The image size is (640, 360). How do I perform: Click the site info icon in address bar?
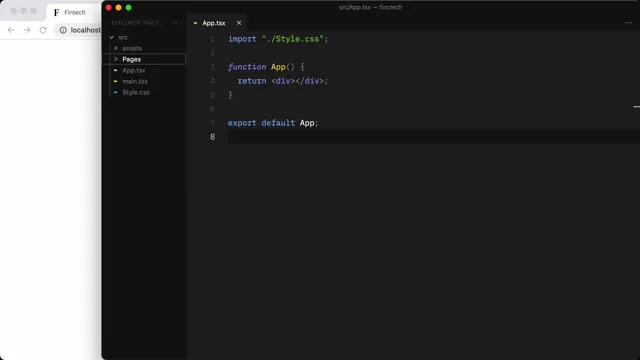pos(63,30)
